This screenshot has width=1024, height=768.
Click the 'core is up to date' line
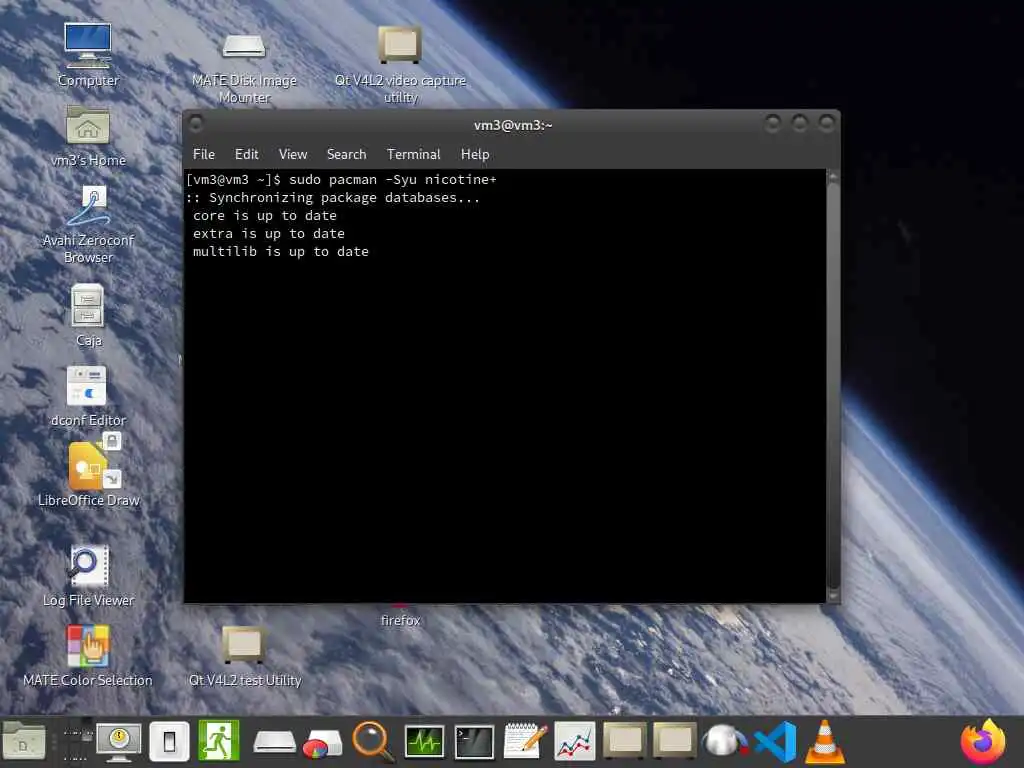pos(264,216)
